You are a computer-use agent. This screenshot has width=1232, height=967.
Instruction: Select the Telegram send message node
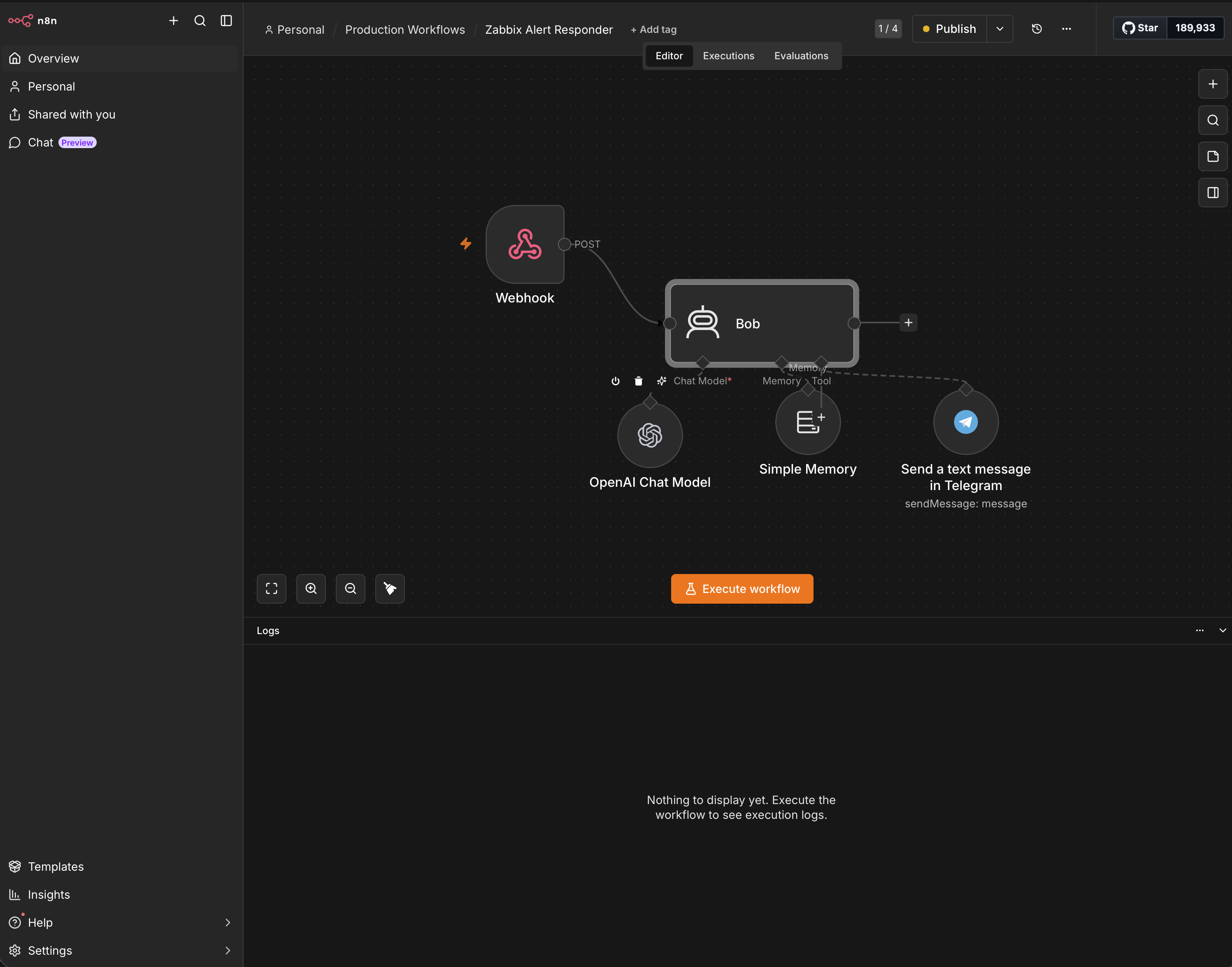[x=966, y=422]
